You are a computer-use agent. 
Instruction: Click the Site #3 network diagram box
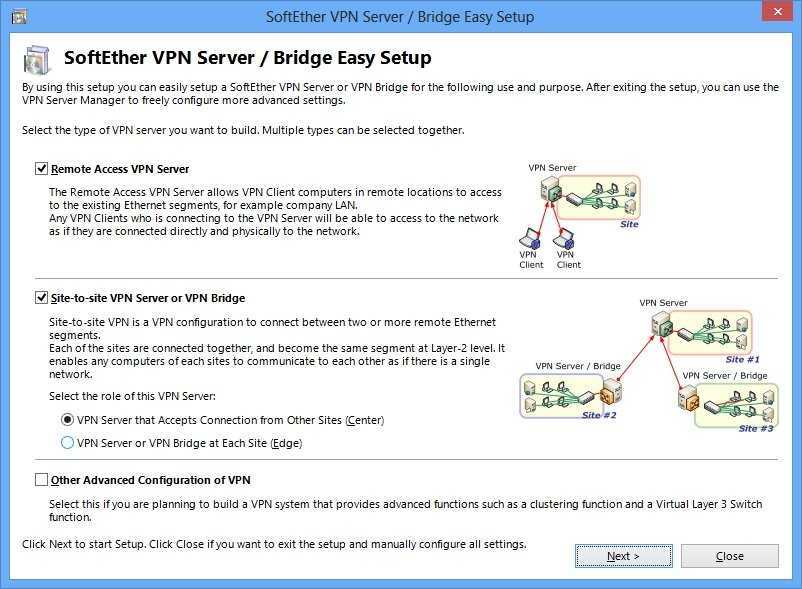pos(737,405)
